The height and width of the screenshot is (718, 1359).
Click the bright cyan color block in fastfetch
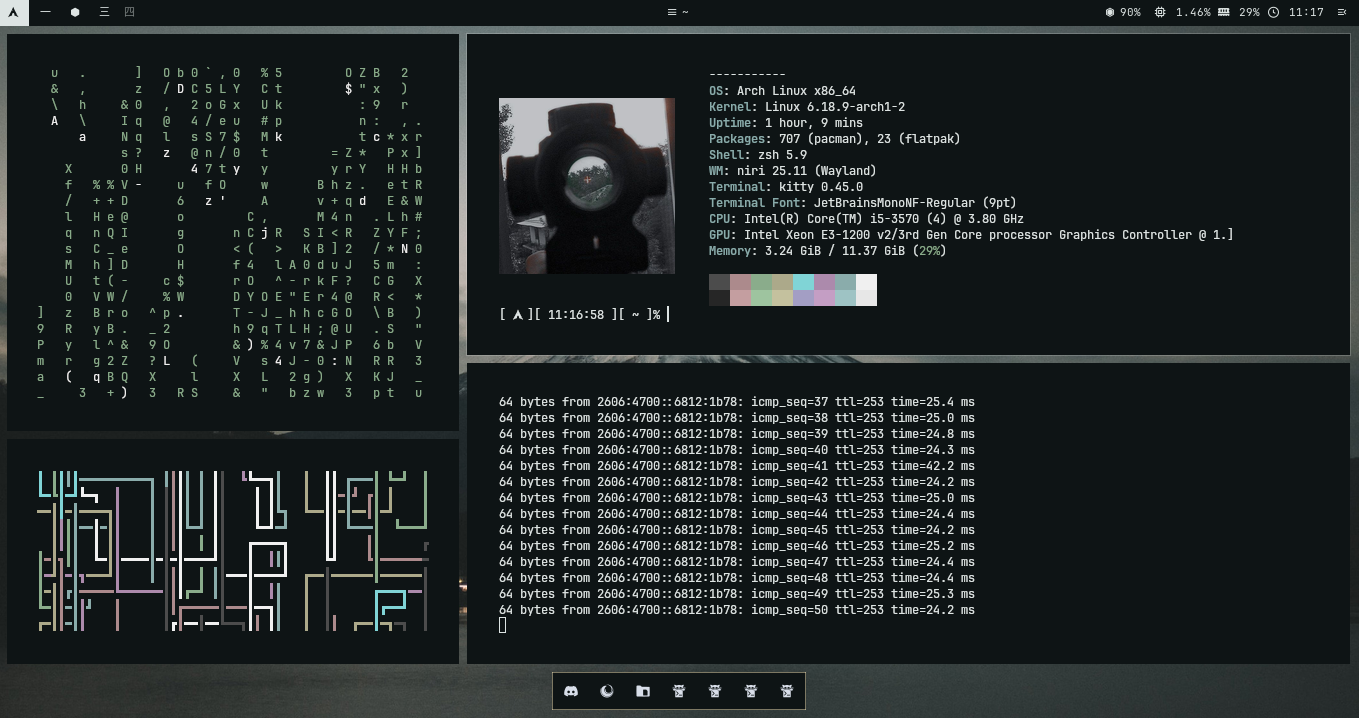pos(803,282)
